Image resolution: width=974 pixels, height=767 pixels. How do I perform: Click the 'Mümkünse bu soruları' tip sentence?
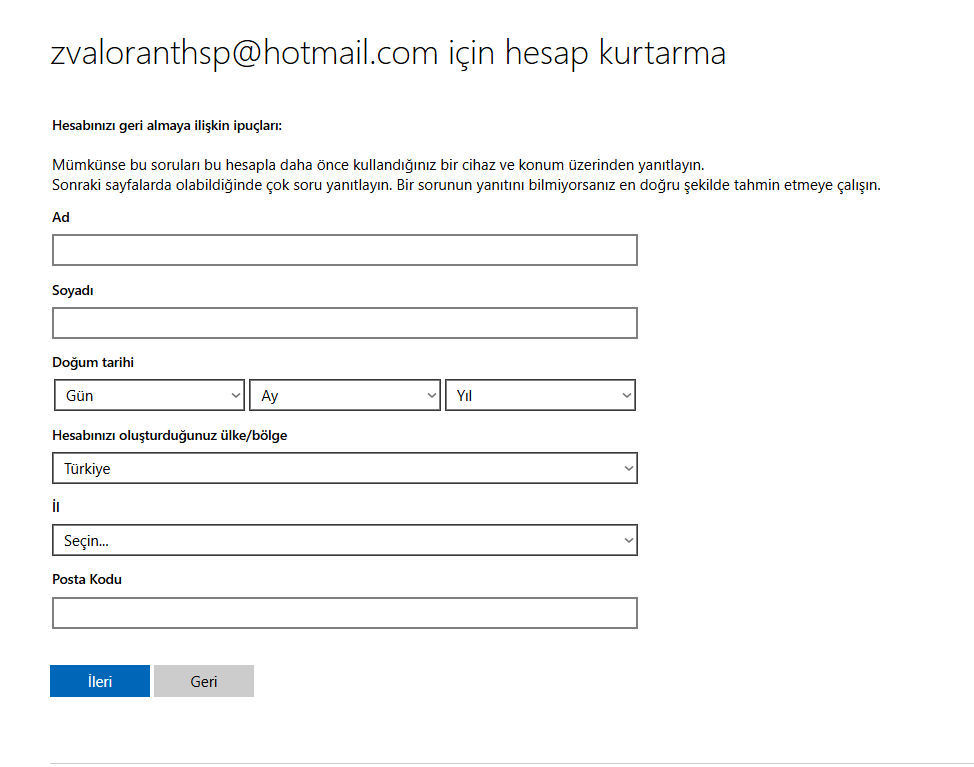(x=378, y=165)
